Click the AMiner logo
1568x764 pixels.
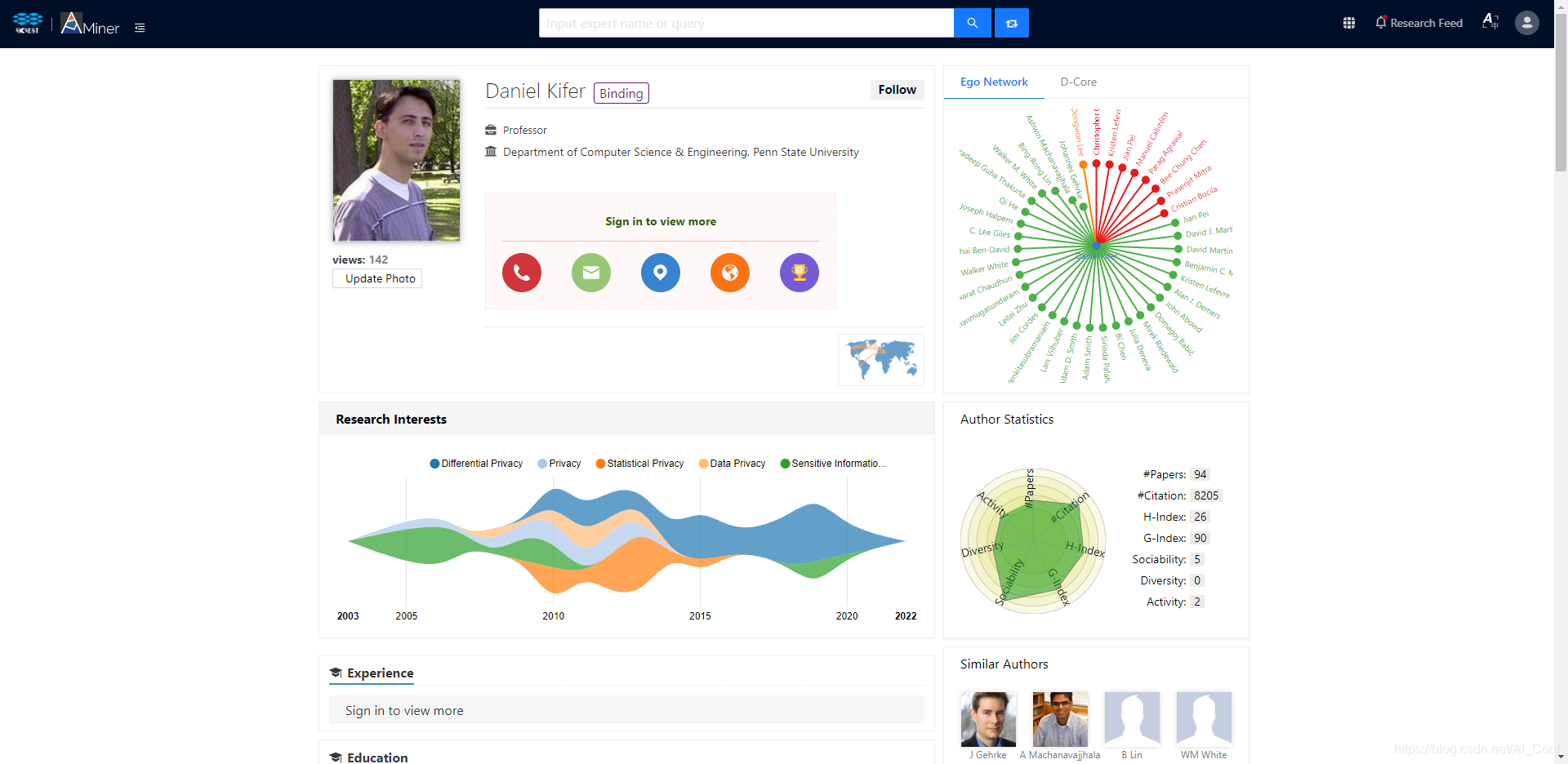90,24
